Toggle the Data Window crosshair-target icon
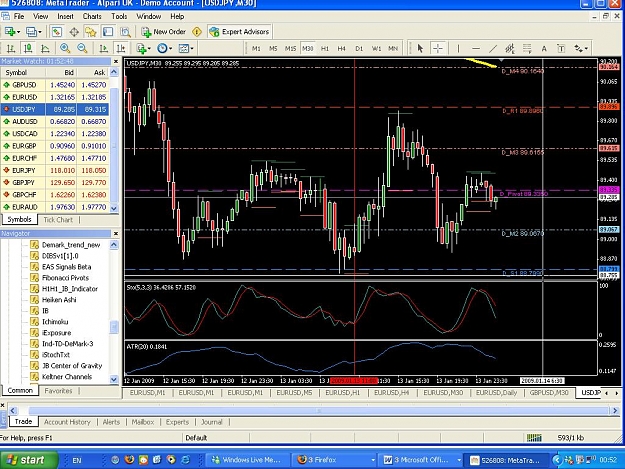The width and height of the screenshot is (625, 469). click(74, 32)
